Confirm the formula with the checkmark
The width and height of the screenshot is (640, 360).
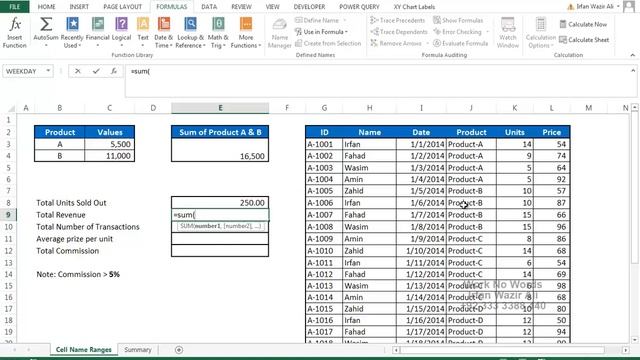click(x=96, y=71)
